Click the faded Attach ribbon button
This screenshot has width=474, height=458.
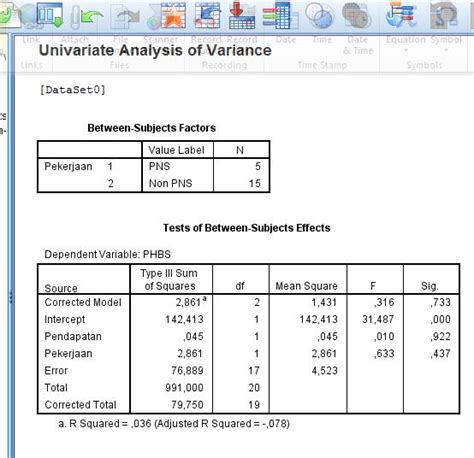pos(75,40)
